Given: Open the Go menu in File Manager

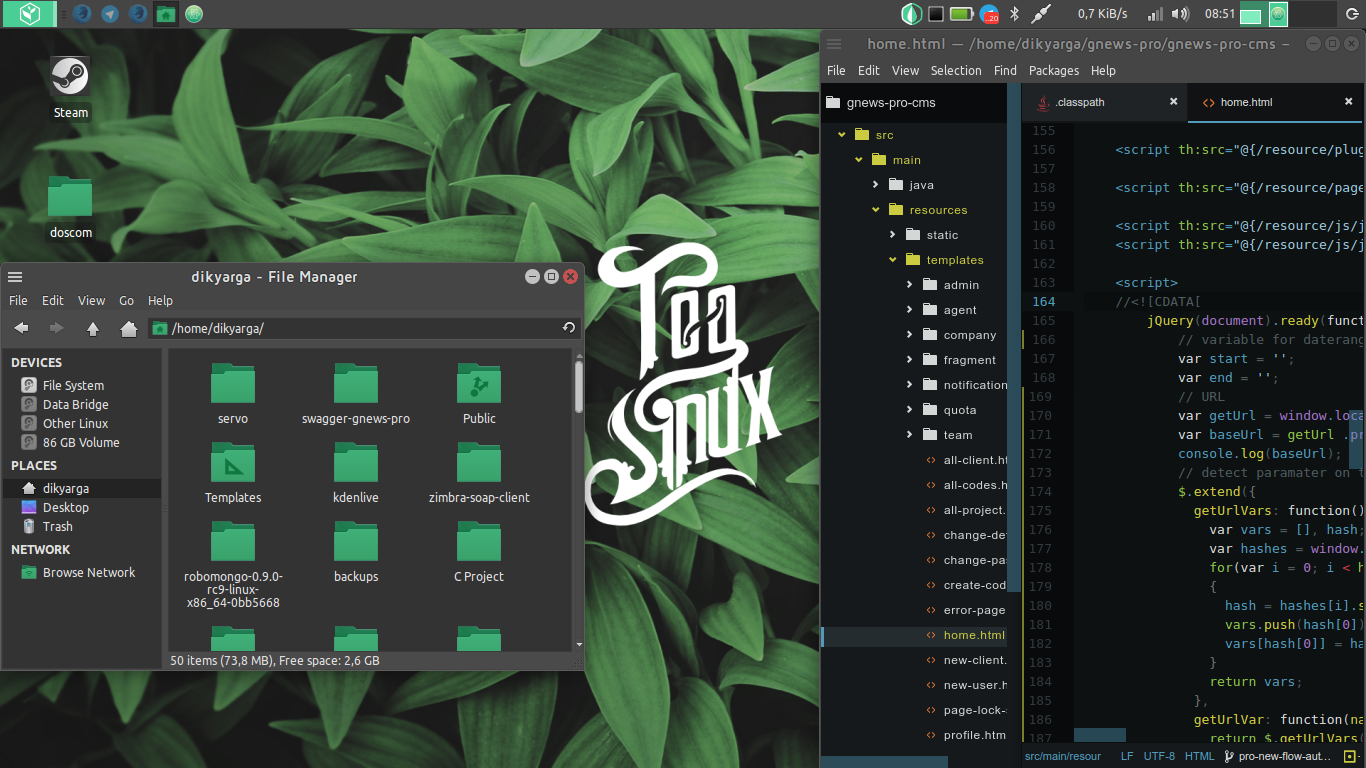Looking at the screenshot, I should point(126,300).
